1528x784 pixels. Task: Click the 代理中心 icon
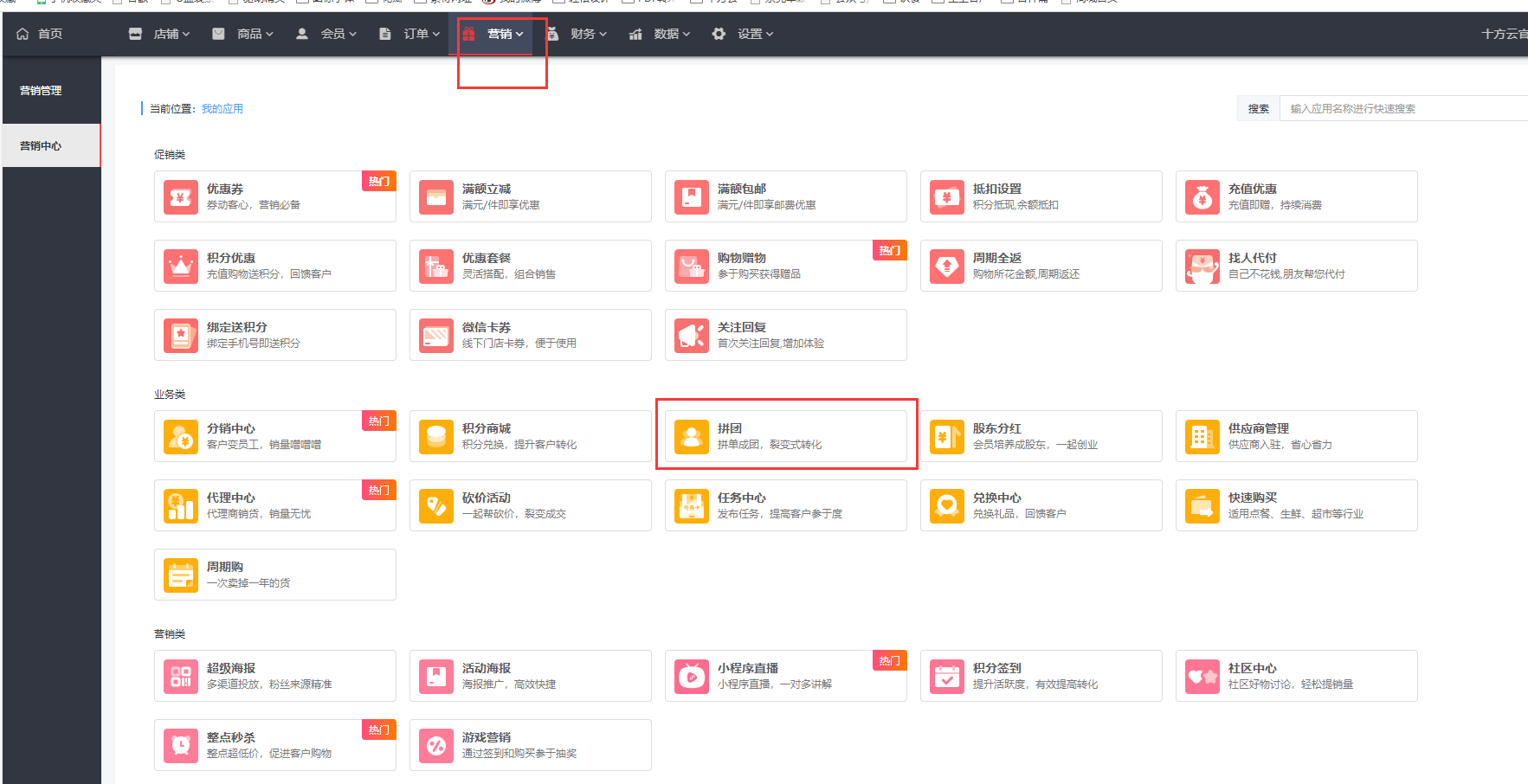(181, 506)
